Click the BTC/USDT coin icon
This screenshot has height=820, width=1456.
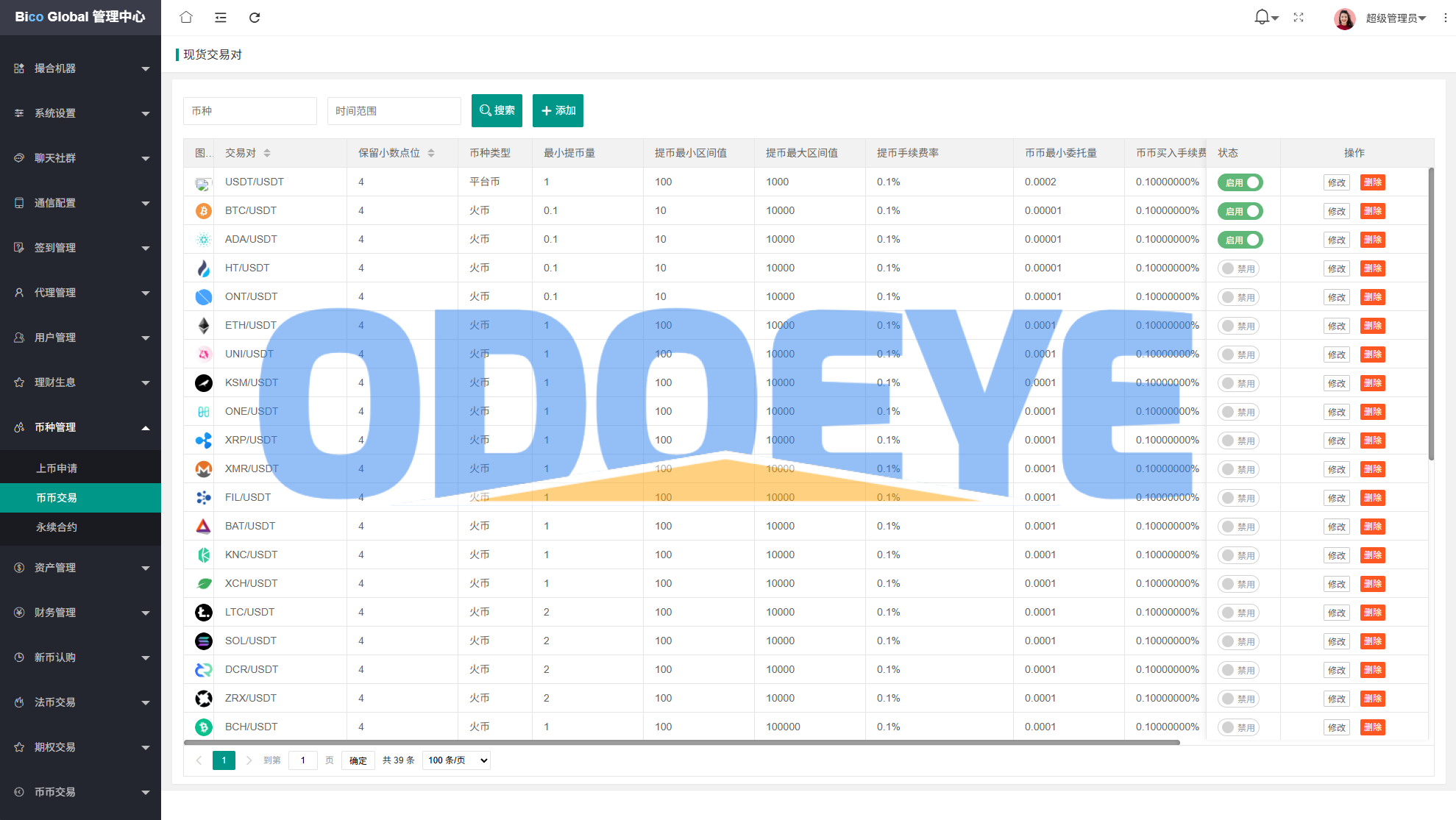pyautogui.click(x=204, y=211)
